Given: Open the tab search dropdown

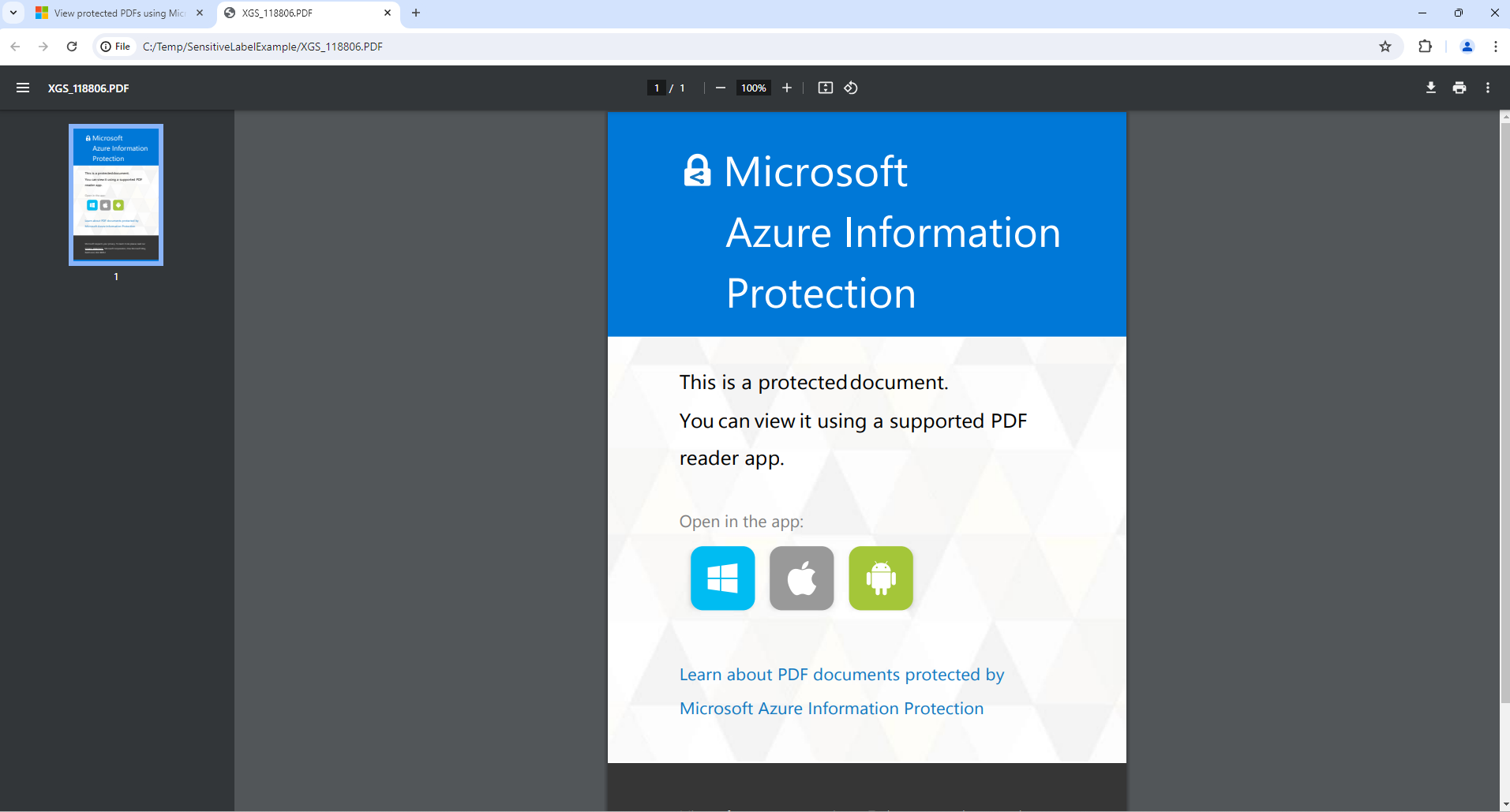Looking at the screenshot, I should [x=13, y=13].
